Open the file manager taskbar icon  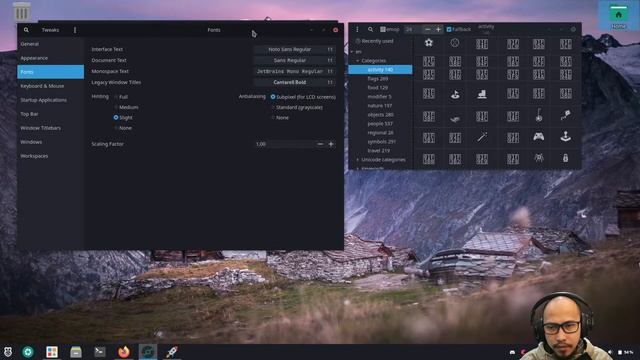[76, 351]
